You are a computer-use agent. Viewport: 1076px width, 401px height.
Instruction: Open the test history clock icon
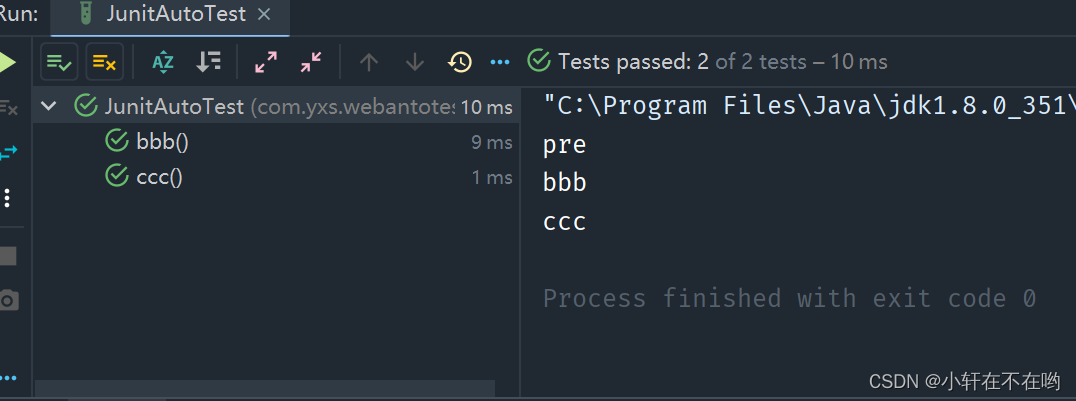(x=460, y=62)
